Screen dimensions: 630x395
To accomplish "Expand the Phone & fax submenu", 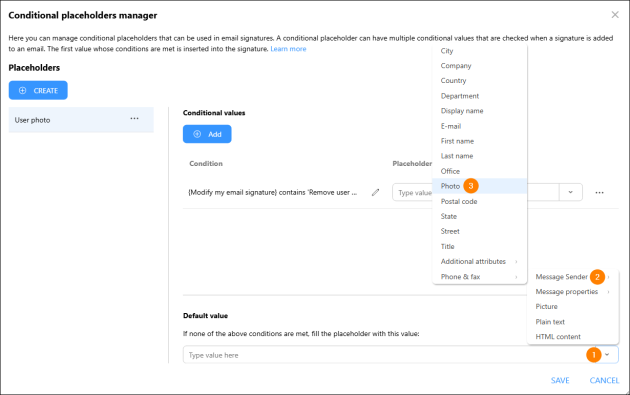I will point(479,277).
